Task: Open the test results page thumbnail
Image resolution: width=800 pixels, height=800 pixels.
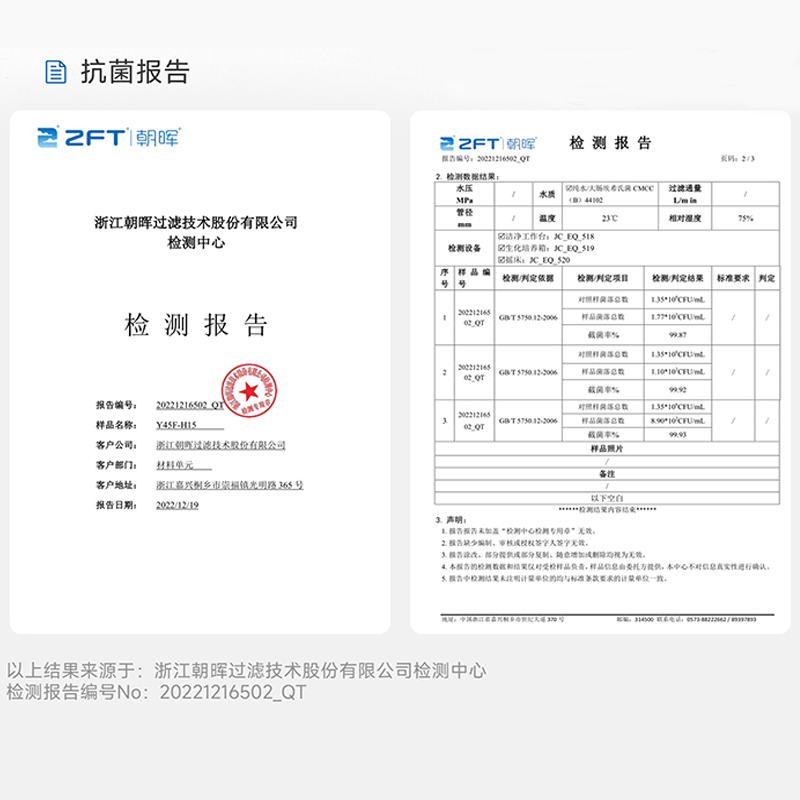Action: click(x=601, y=372)
